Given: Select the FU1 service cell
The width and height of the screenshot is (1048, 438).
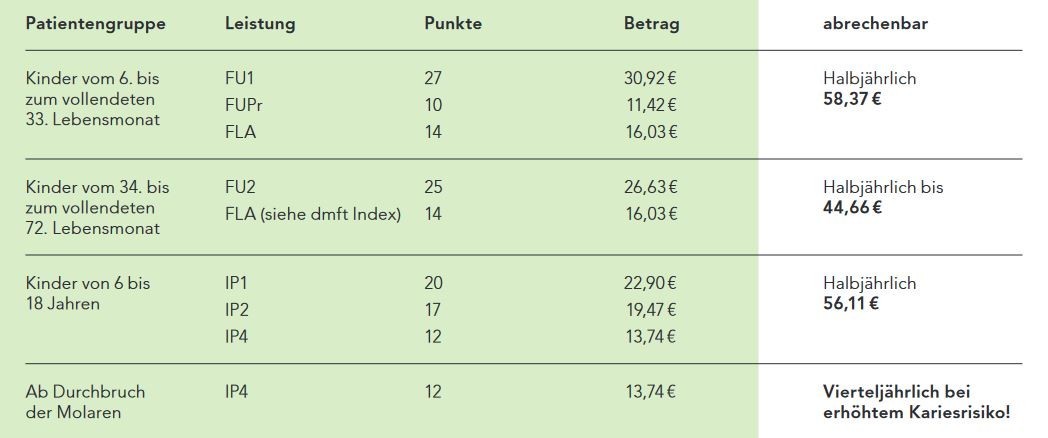Looking at the screenshot, I should point(240,78).
